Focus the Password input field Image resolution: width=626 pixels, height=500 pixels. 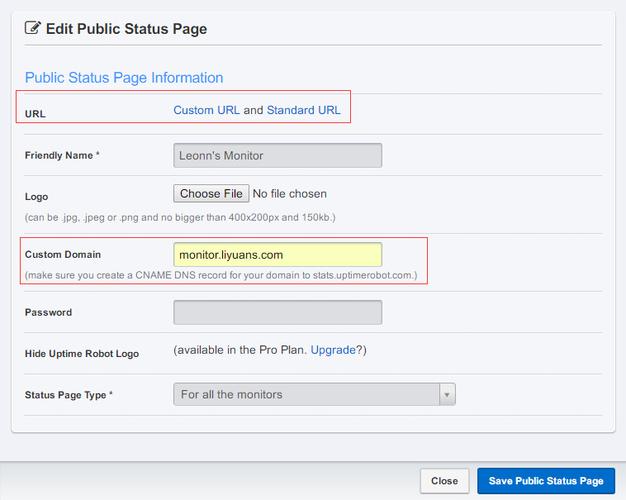tap(277, 312)
